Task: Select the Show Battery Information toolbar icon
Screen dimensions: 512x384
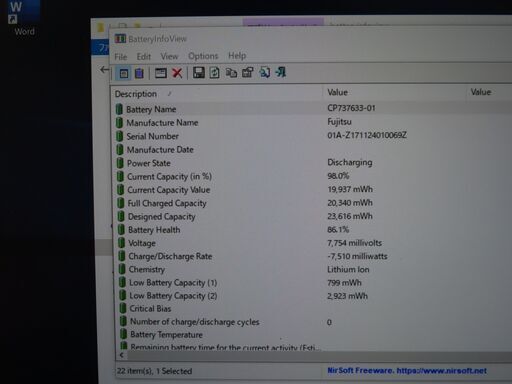Action: (x=124, y=73)
